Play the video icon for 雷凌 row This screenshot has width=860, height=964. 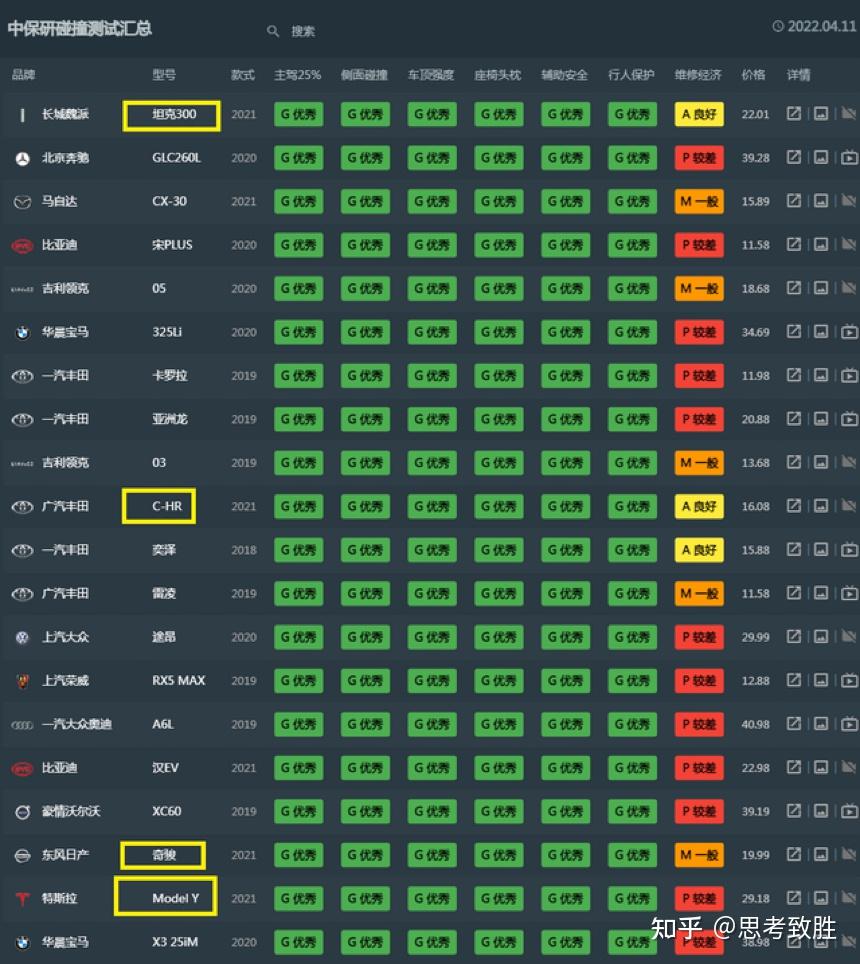point(849,593)
